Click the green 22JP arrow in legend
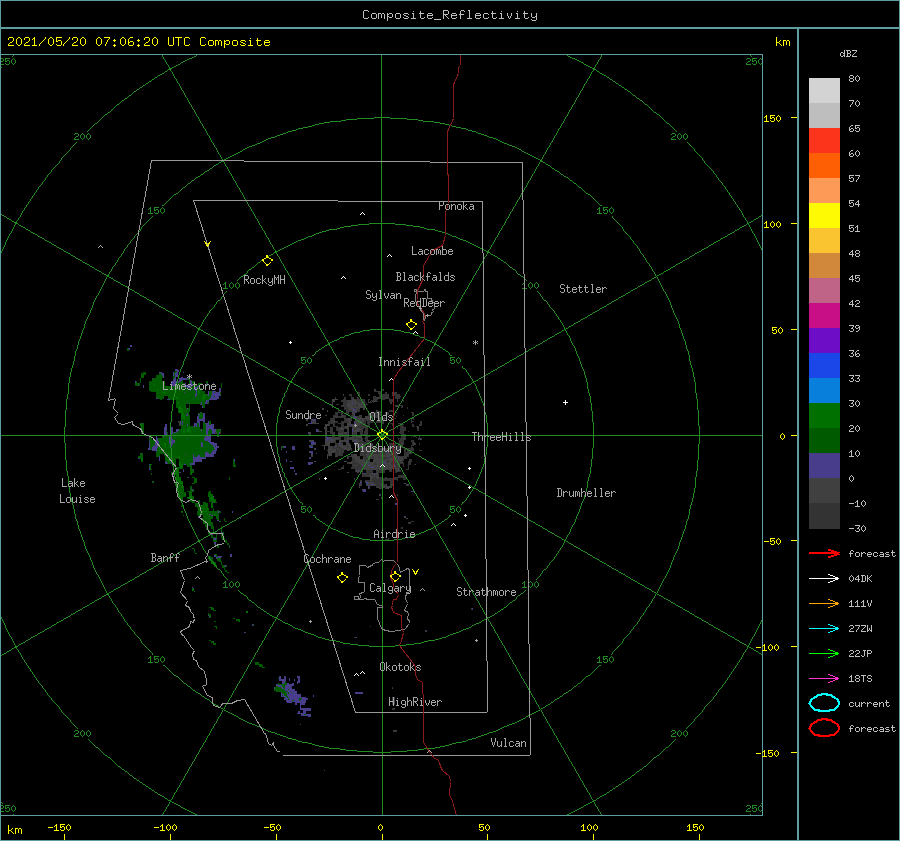 coord(824,653)
